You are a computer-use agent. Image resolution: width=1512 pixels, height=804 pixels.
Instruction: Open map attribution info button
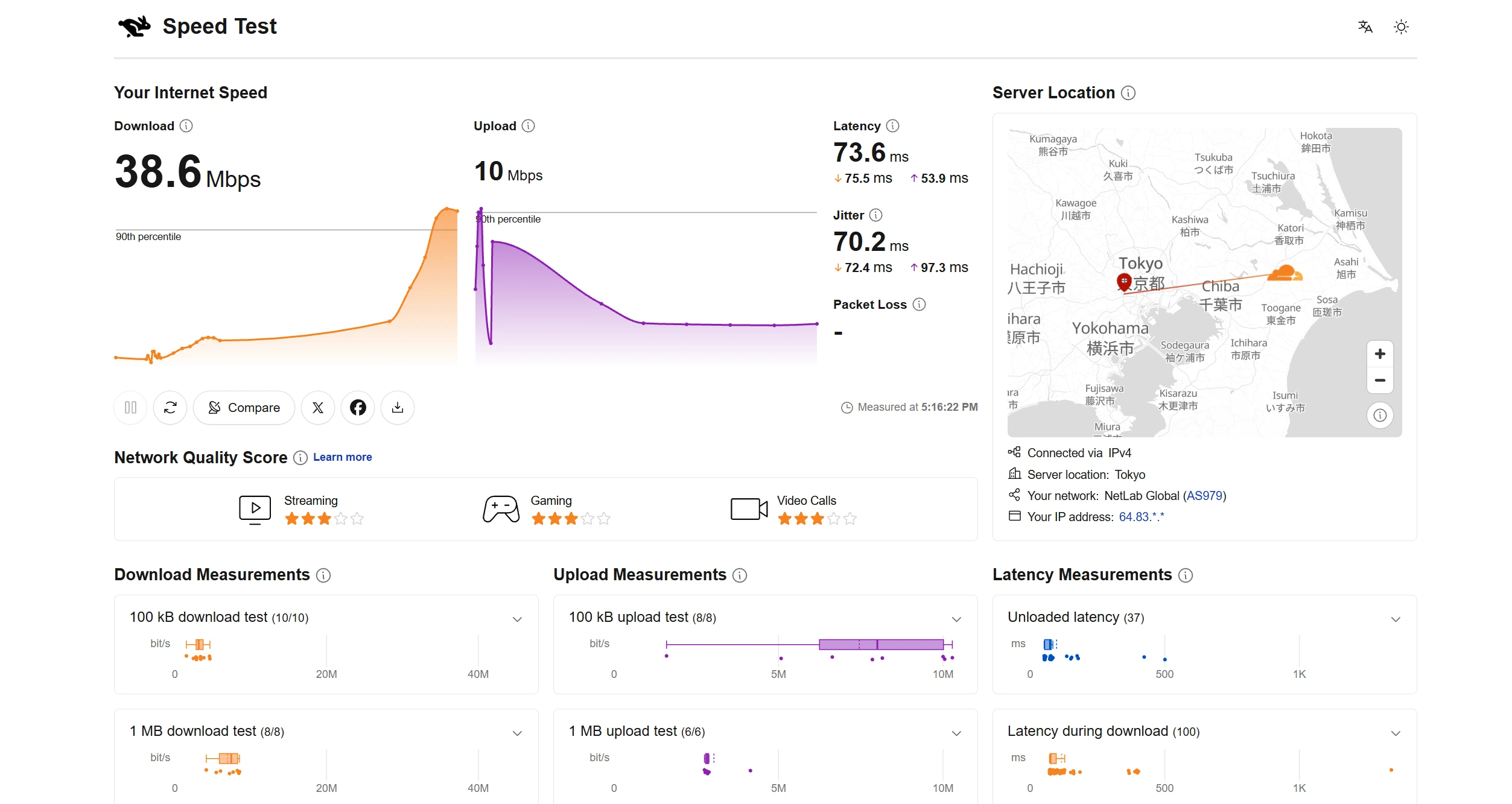(x=1380, y=415)
